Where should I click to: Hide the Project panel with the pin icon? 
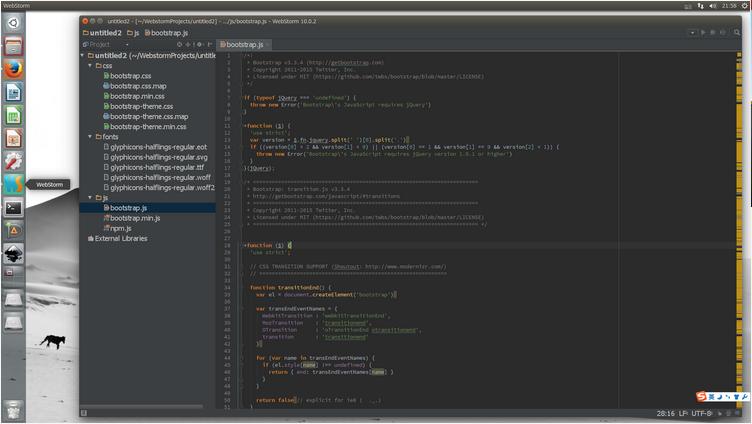click(210, 45)
